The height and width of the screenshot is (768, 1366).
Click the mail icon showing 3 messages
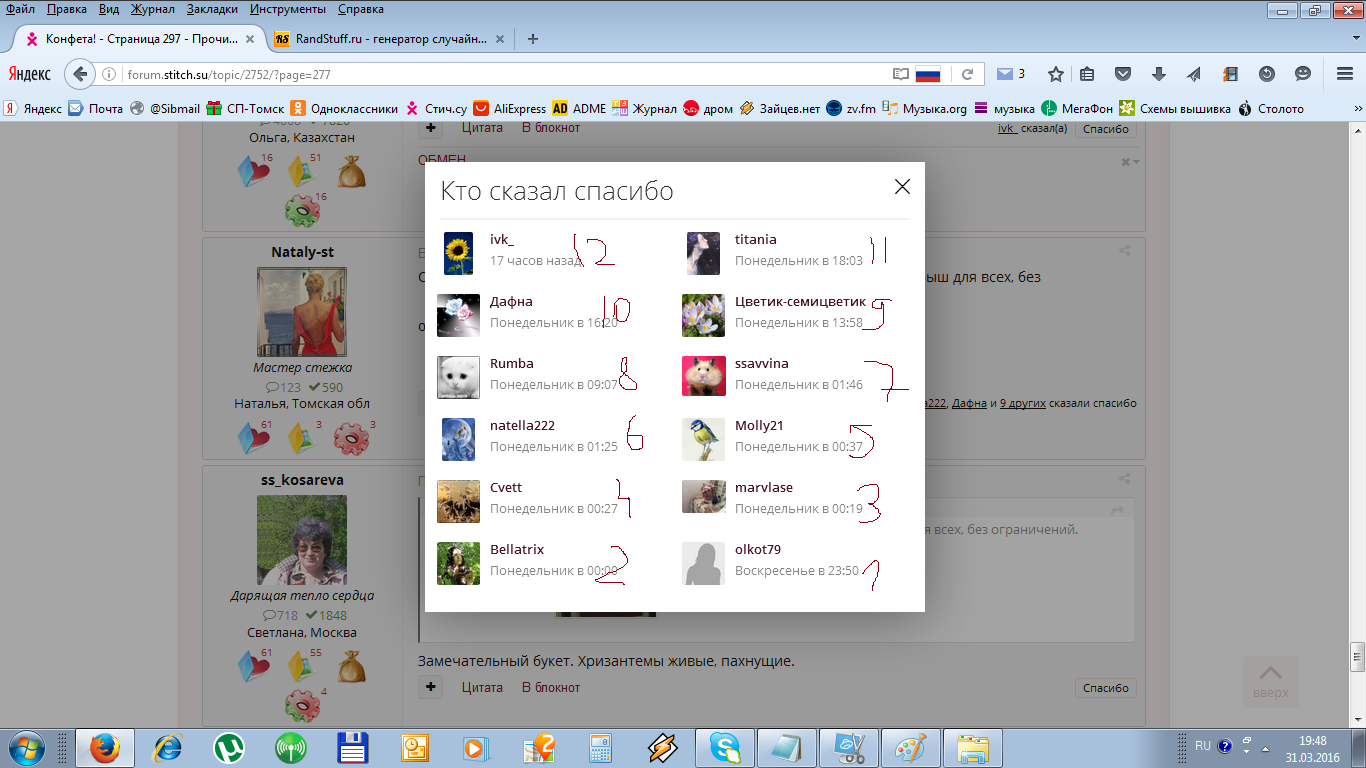click(x=1006, y=74)
